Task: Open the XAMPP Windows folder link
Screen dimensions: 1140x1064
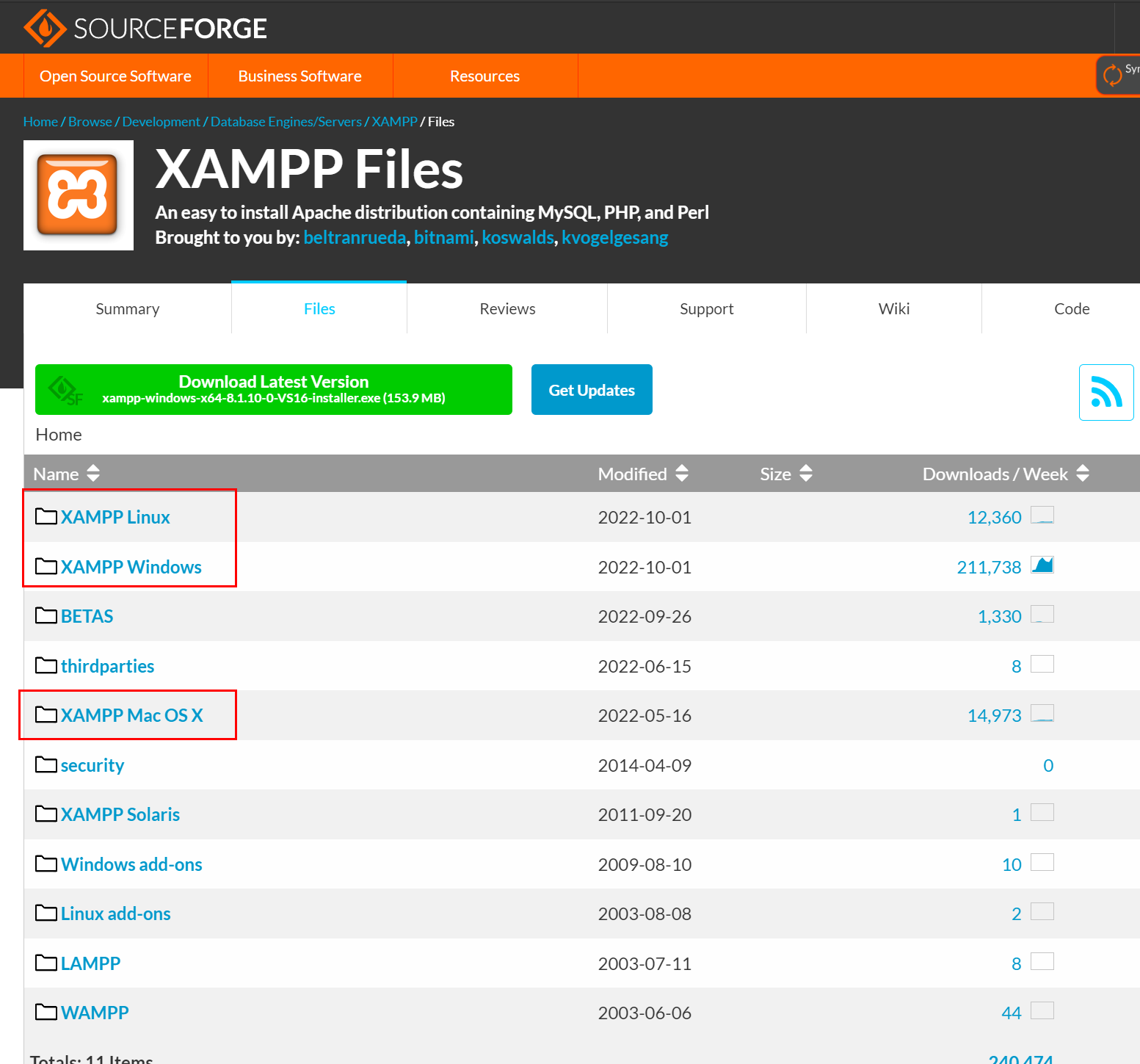Action: tap(131, 567)
